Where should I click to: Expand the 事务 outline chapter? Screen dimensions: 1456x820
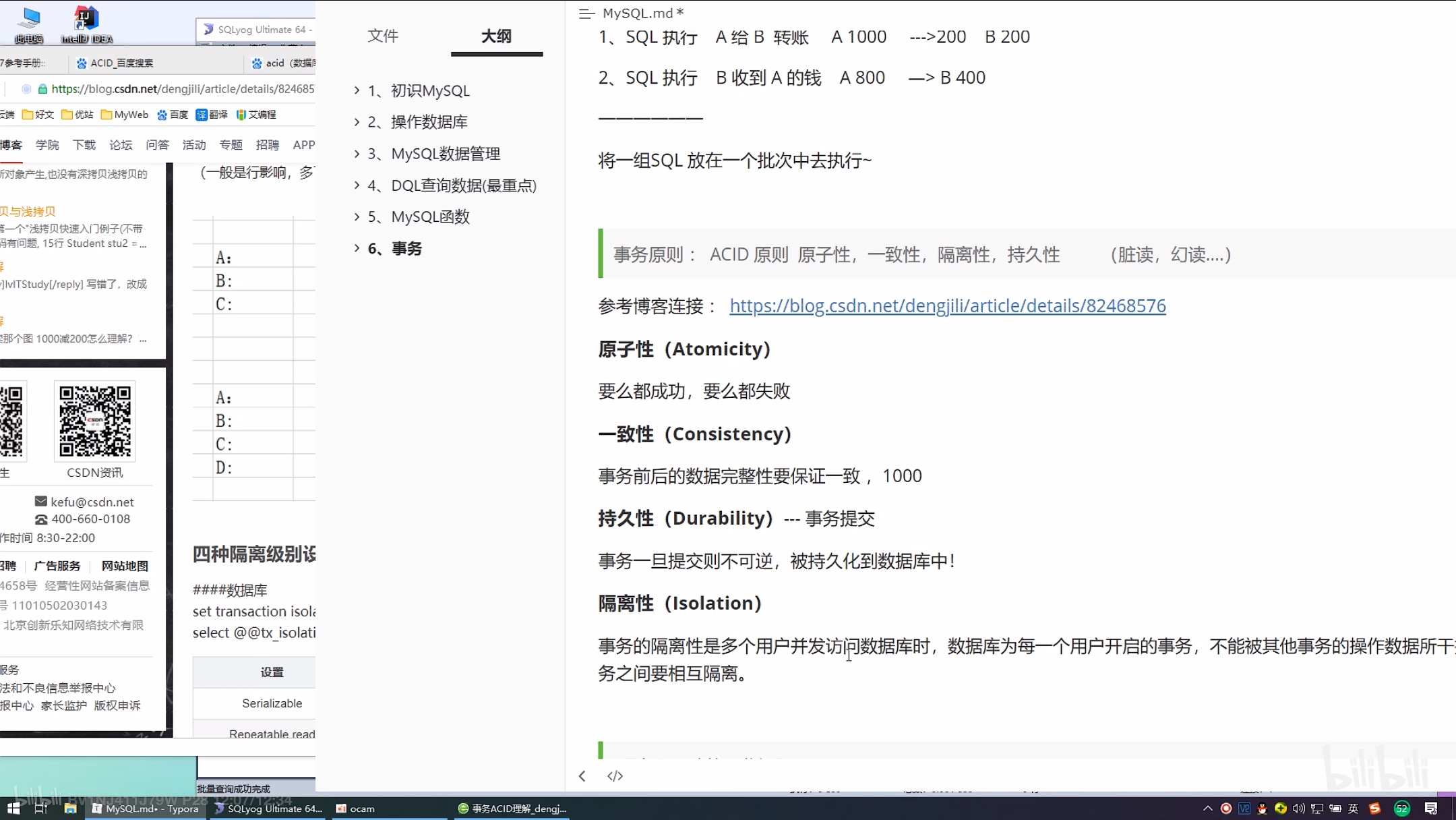357,248
